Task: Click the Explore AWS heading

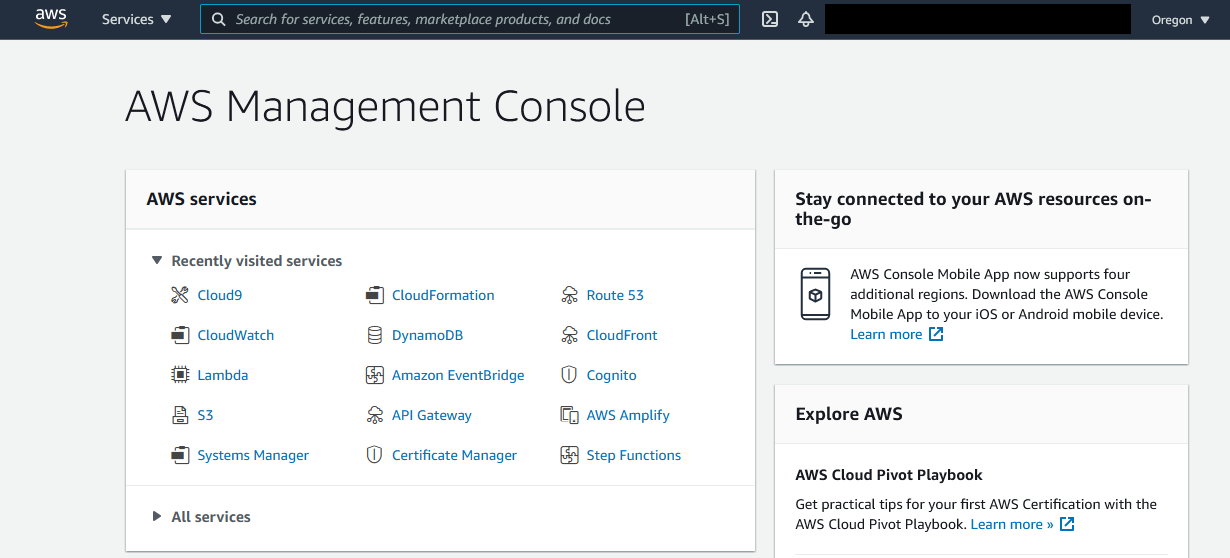Action: pyautogui.click(x=849, y=414)
